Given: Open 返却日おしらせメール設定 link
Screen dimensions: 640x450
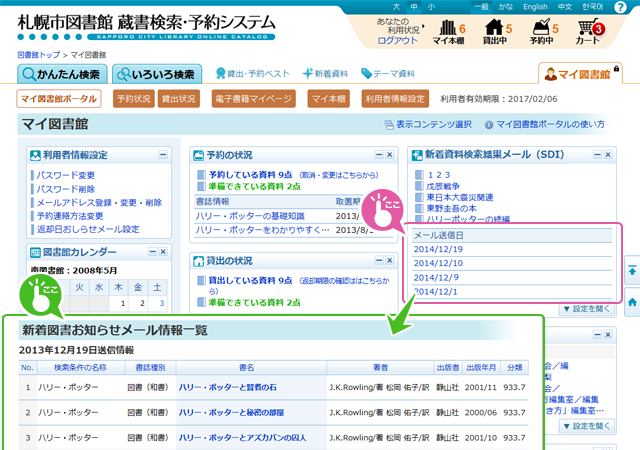Looking at the screenshot, I should (x=88, y=229).
